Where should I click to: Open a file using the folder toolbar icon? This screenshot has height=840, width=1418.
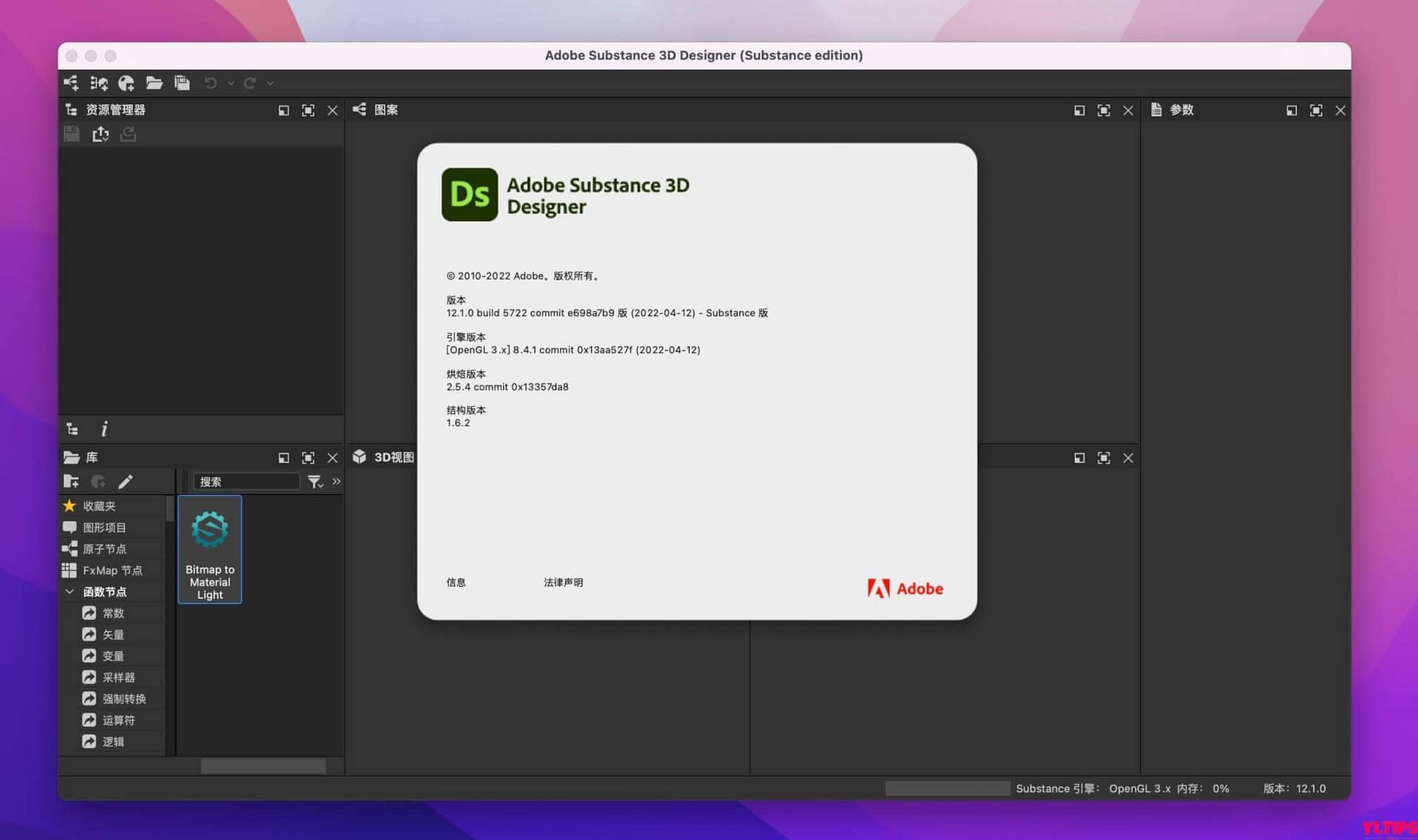[154, 83]
